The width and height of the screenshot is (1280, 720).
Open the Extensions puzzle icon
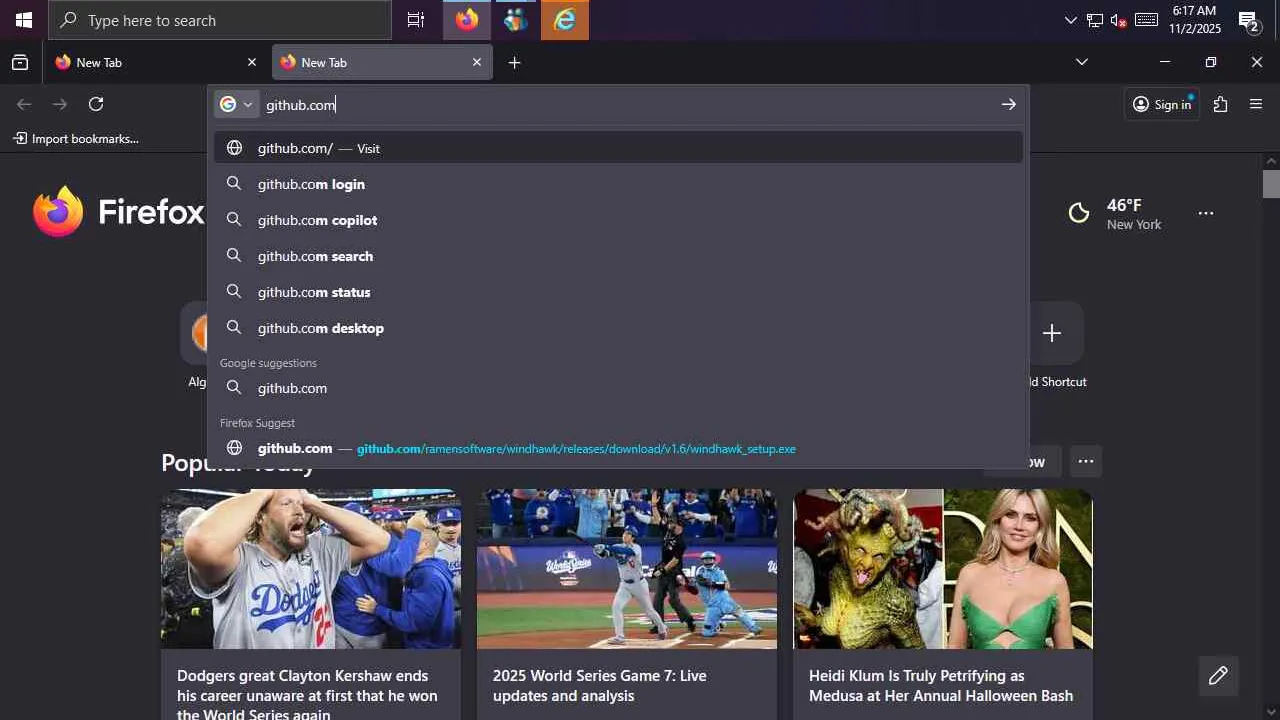pyautogui.click(x=1220, y=104)
